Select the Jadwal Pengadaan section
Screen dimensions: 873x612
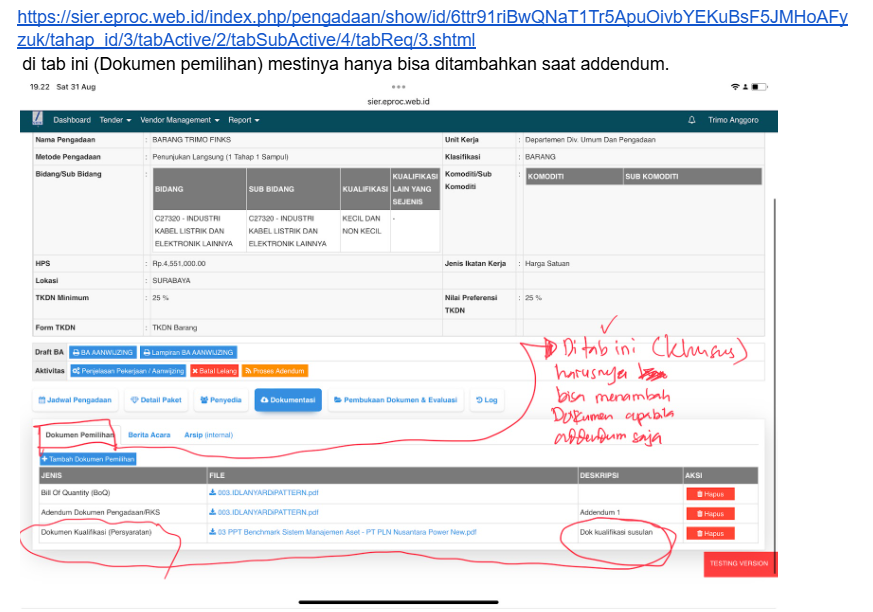(74, 400)
